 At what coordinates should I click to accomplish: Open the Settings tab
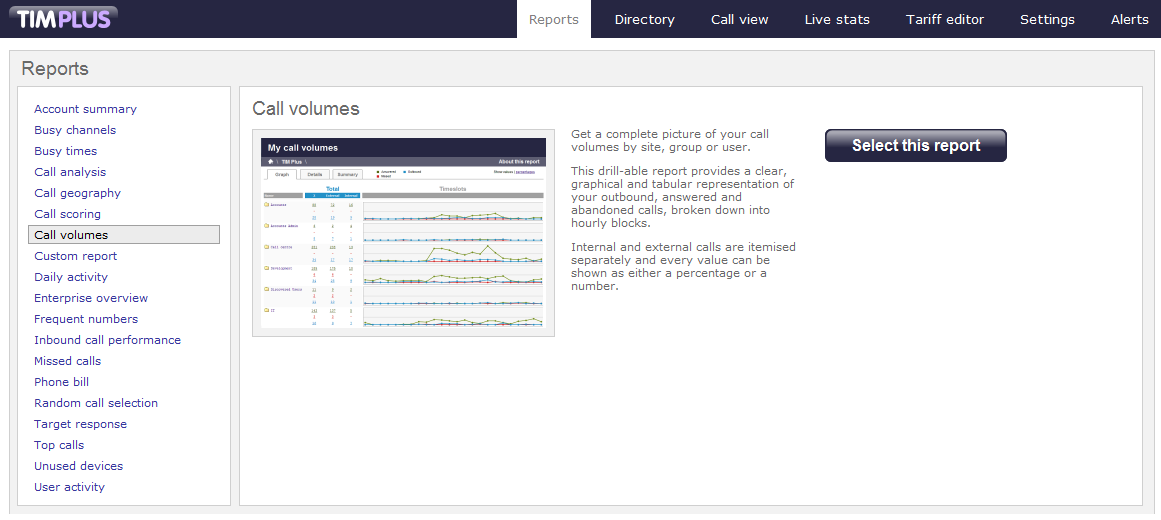(x=1047, y=19)
